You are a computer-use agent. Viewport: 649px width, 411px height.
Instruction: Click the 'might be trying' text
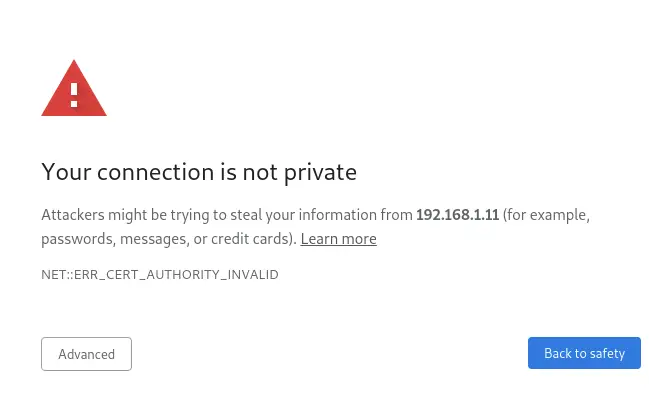(x=159, y=215)
